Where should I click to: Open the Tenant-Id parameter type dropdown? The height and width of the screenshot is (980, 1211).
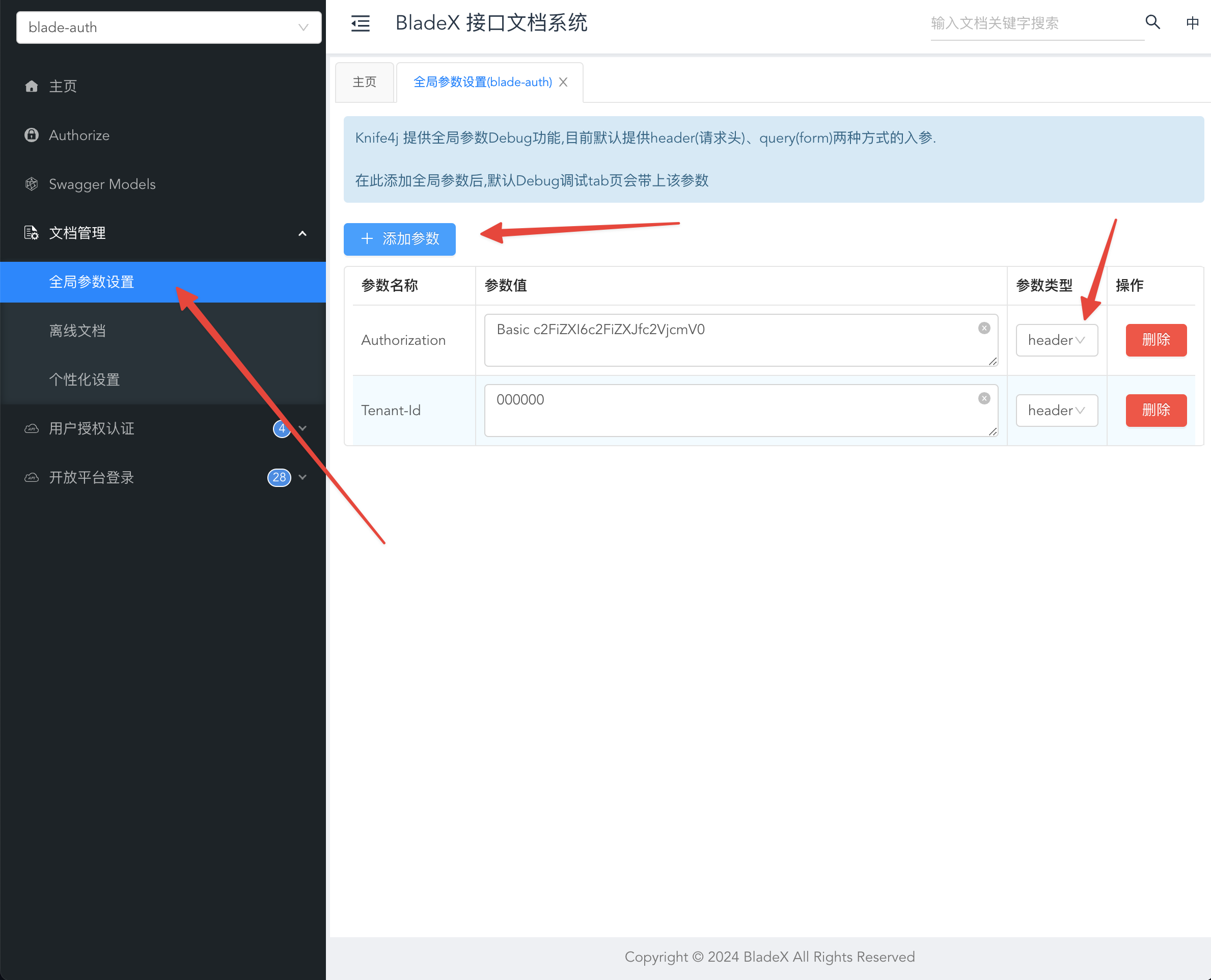click(x=1057, y=411)
